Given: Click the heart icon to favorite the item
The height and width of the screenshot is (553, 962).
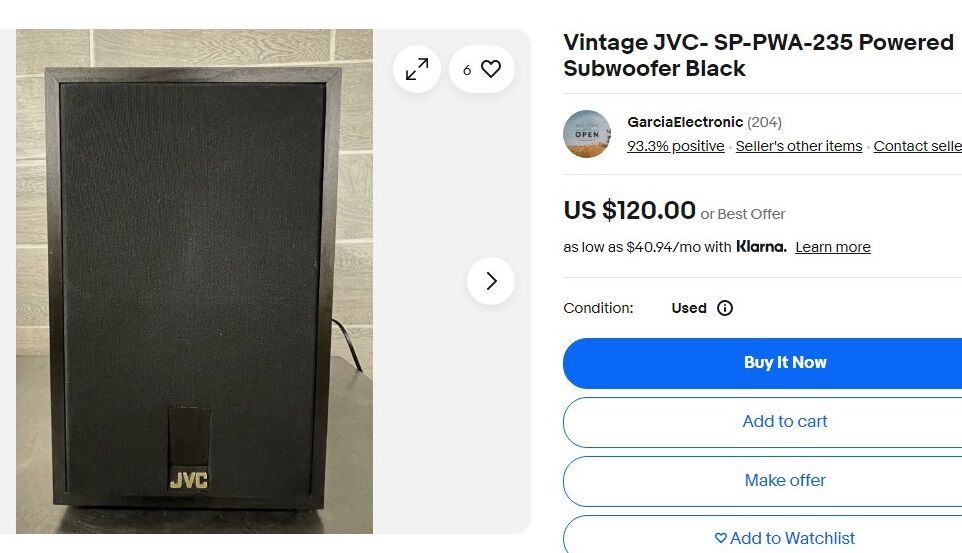Looking at the screenshot, I should tap(490, 69).
